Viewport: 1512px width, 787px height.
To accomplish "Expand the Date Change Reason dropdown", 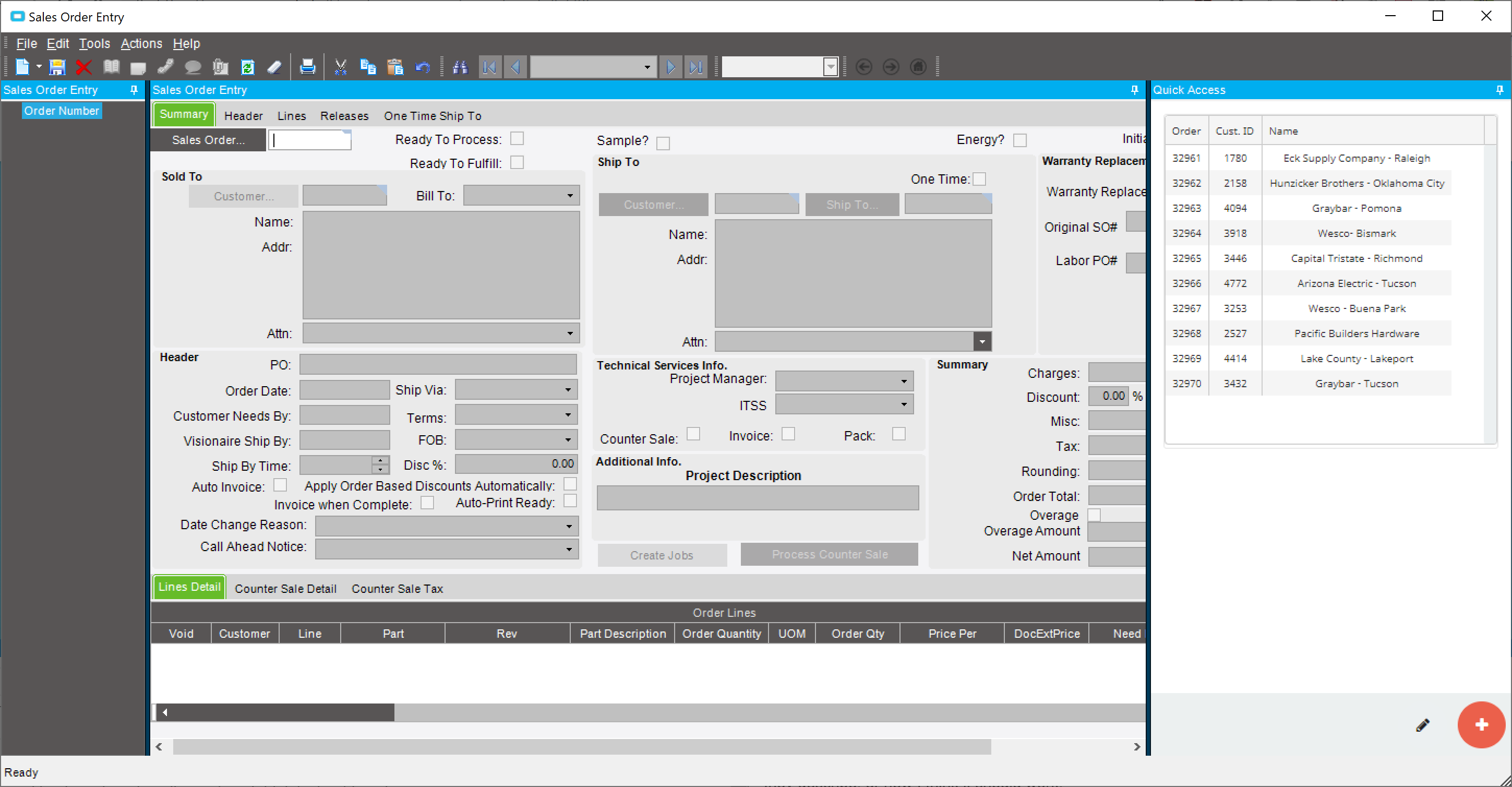I will pos(569,526).
